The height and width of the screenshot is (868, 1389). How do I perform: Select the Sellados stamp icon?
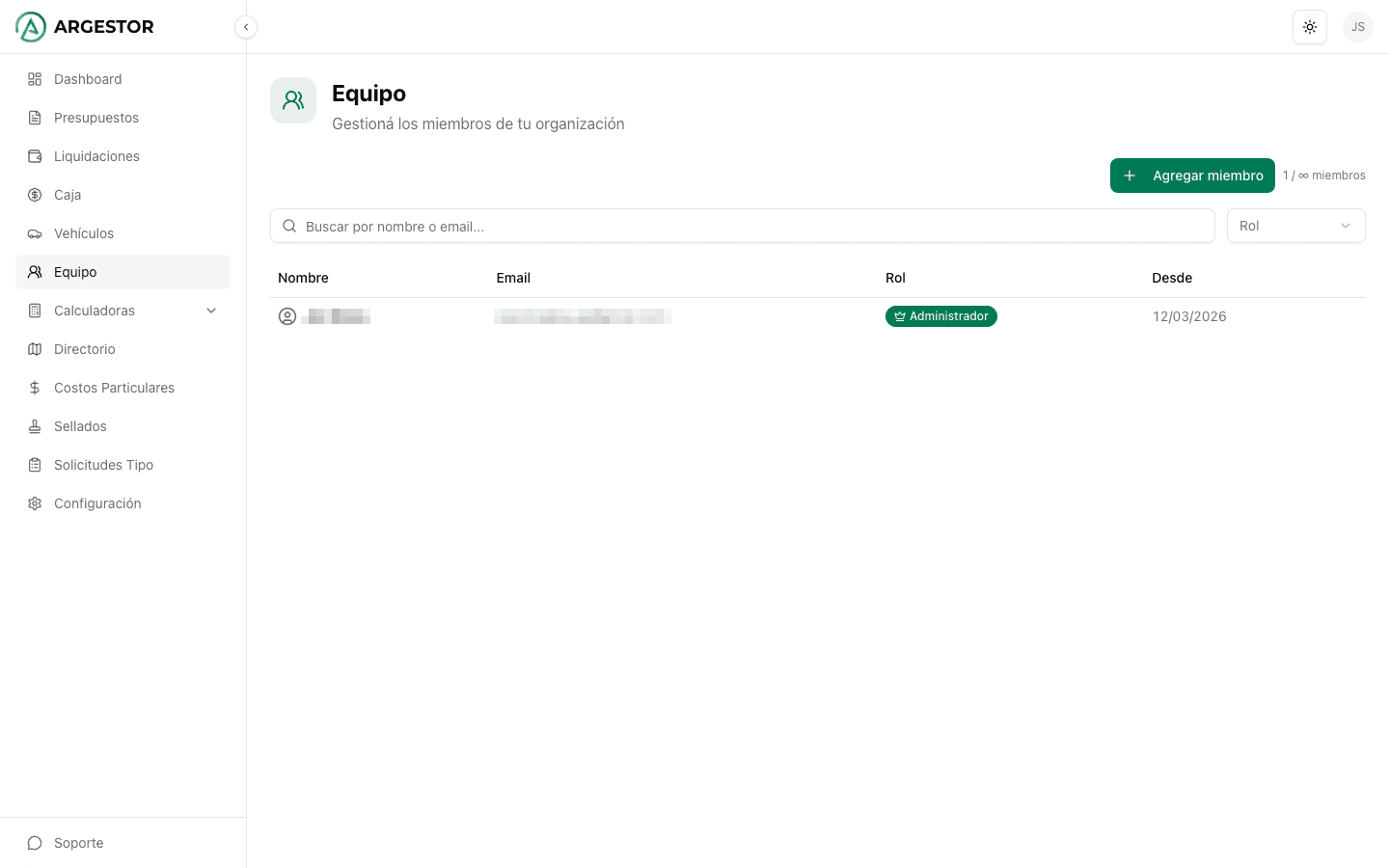[x=35, y=426]
